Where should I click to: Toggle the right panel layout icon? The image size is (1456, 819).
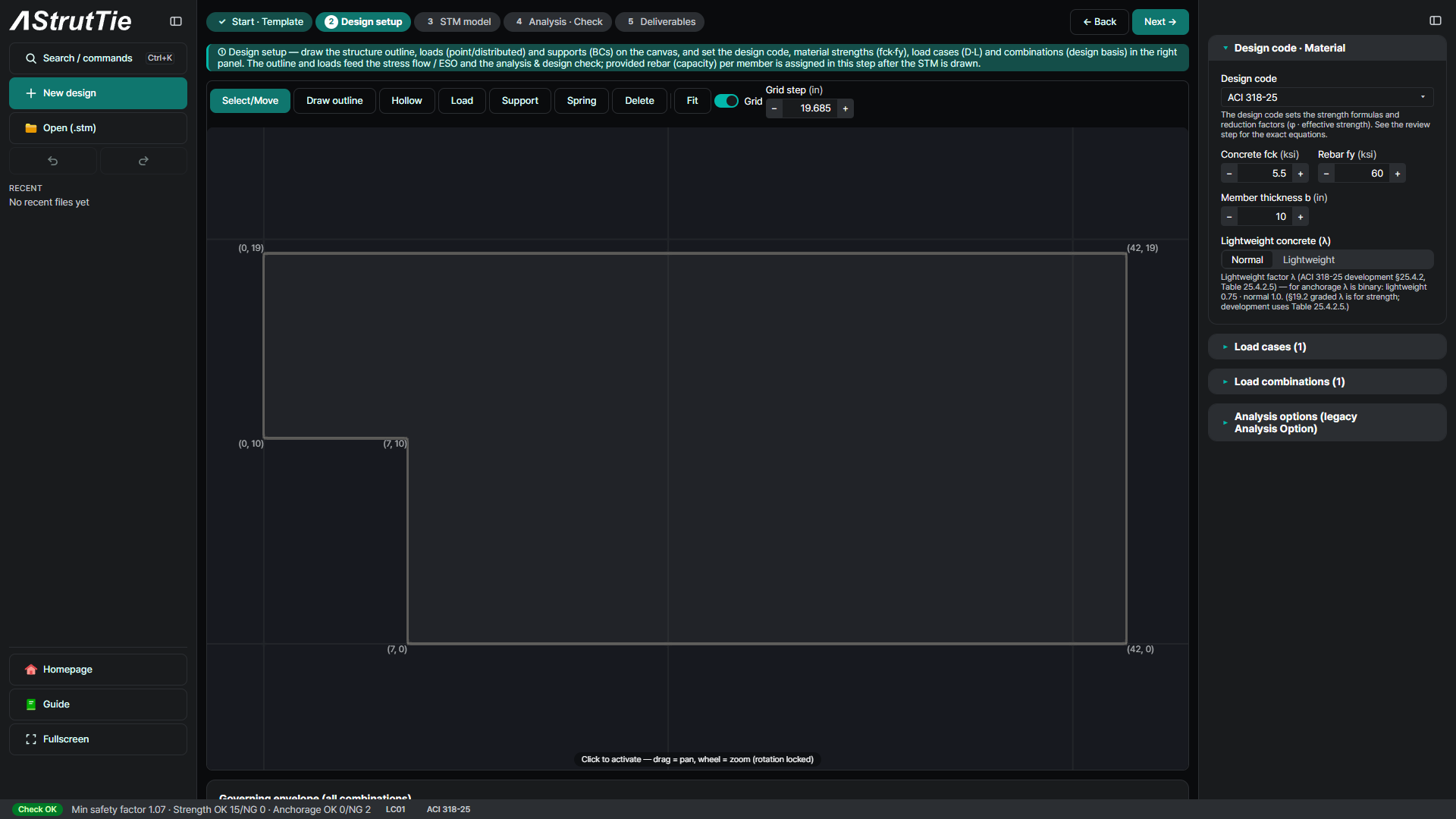[x=1436, y=20]
